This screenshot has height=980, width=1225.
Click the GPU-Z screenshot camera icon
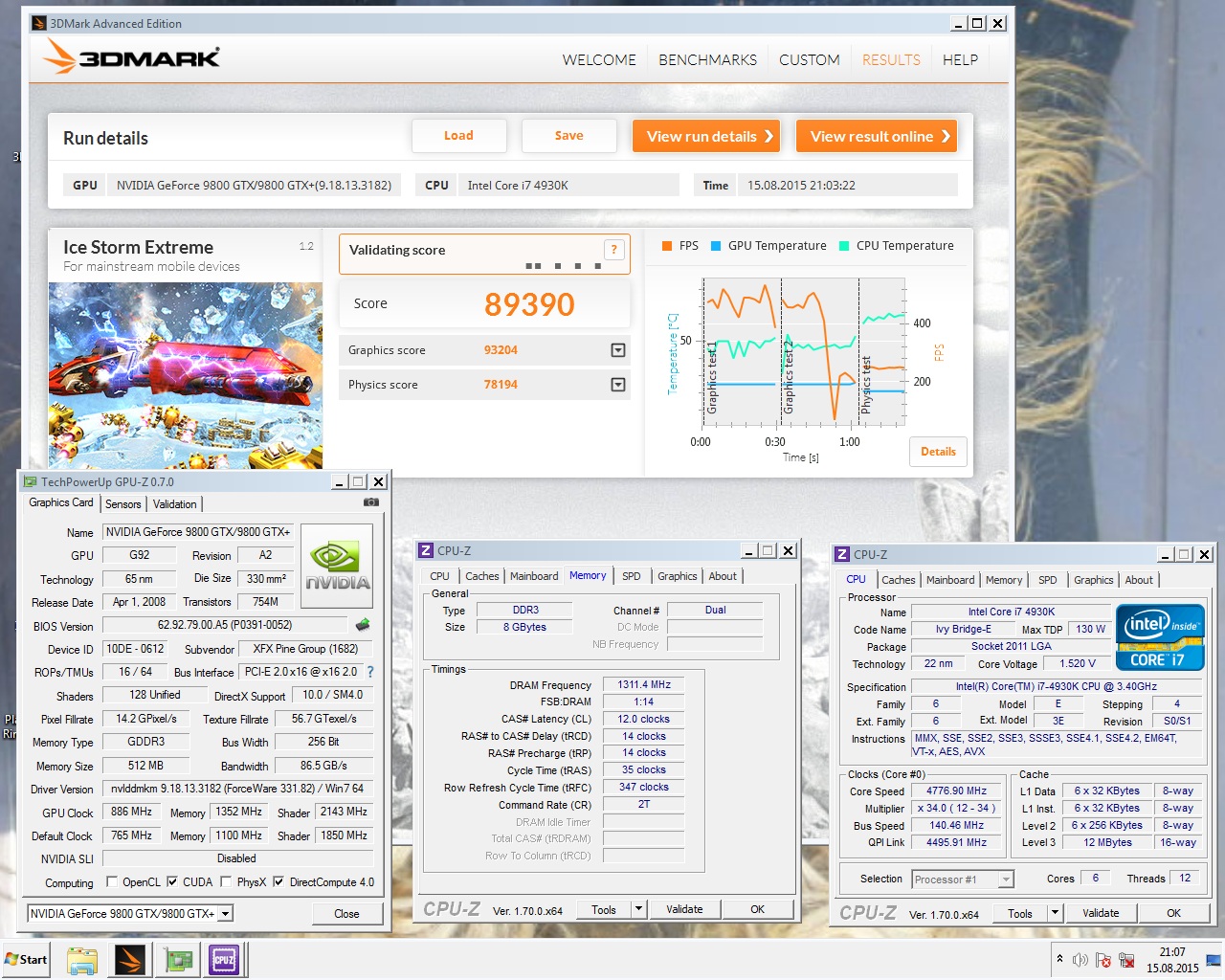pos(371,502)
